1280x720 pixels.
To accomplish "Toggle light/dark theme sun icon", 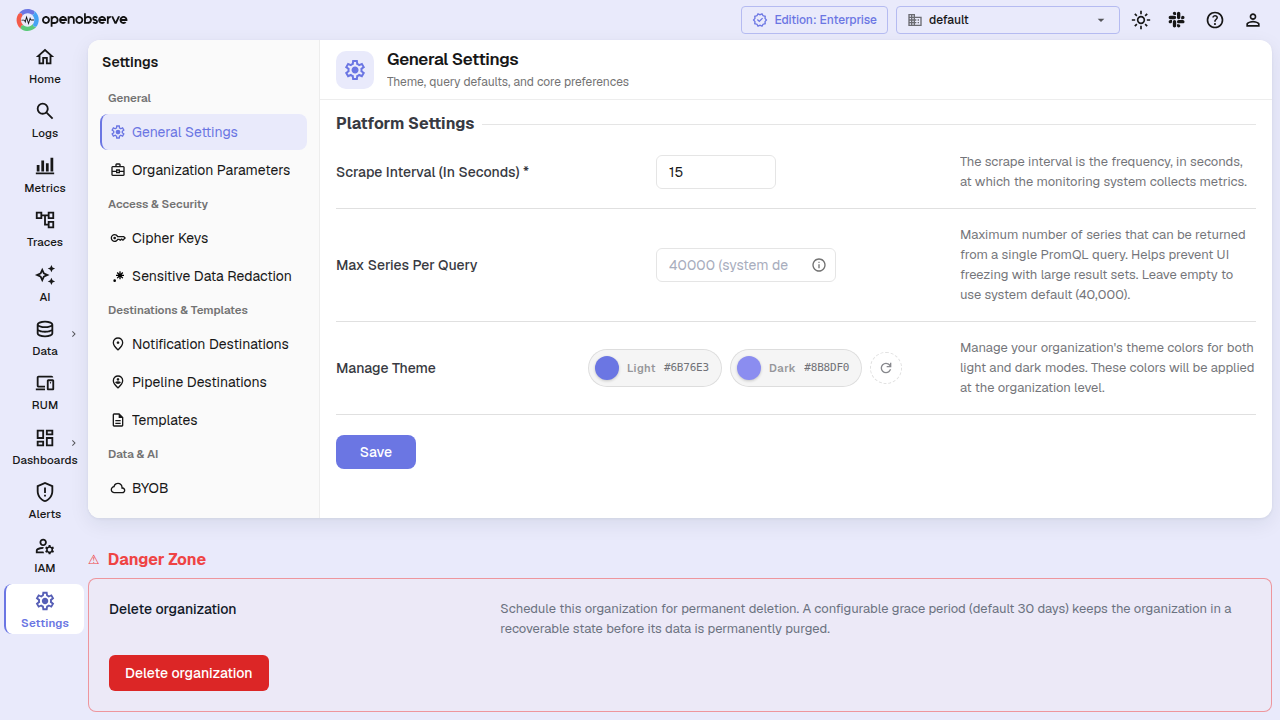I will 1141,20.
